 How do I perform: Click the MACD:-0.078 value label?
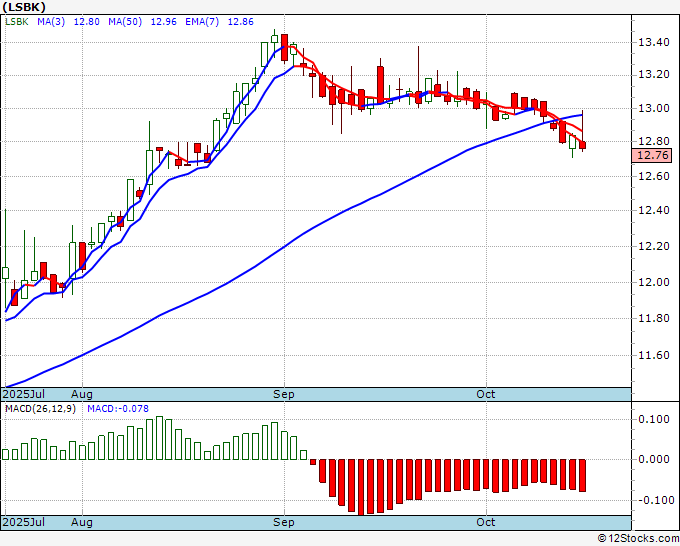pos(118,409)
